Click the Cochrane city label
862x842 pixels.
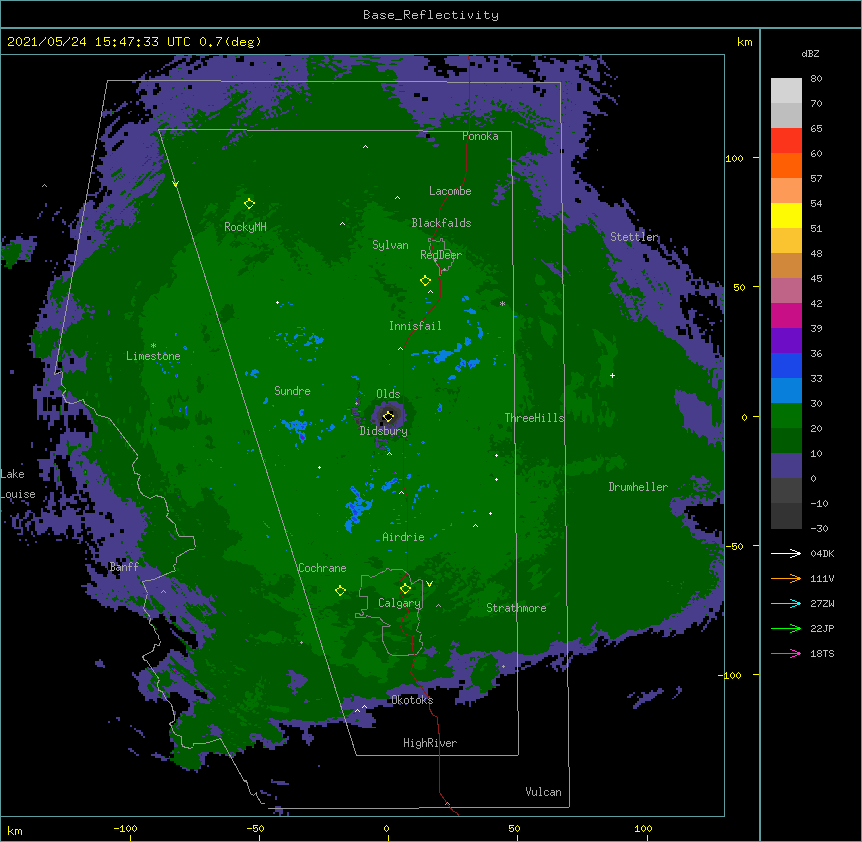click(x=322, y=568)
